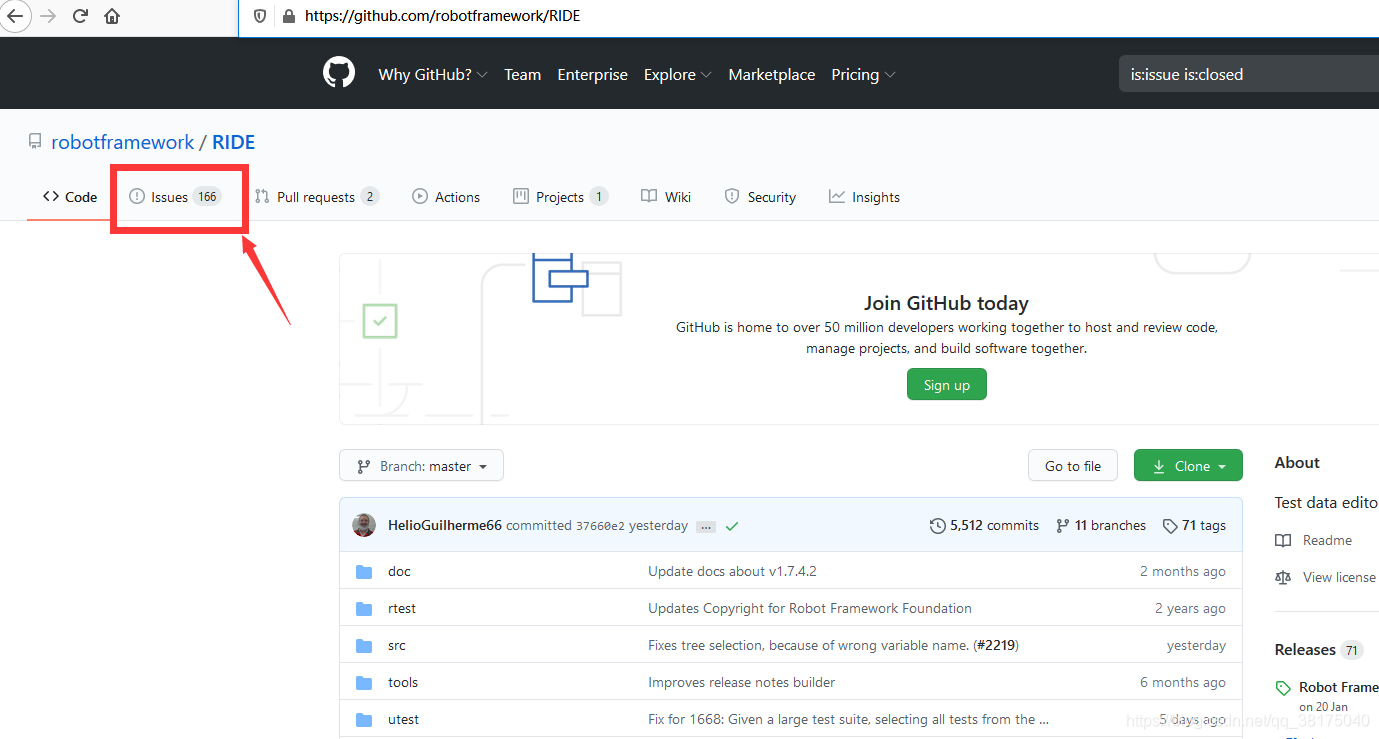Switch to the Actions tab
1379x739 pixels.
click(x=446, y=197)
